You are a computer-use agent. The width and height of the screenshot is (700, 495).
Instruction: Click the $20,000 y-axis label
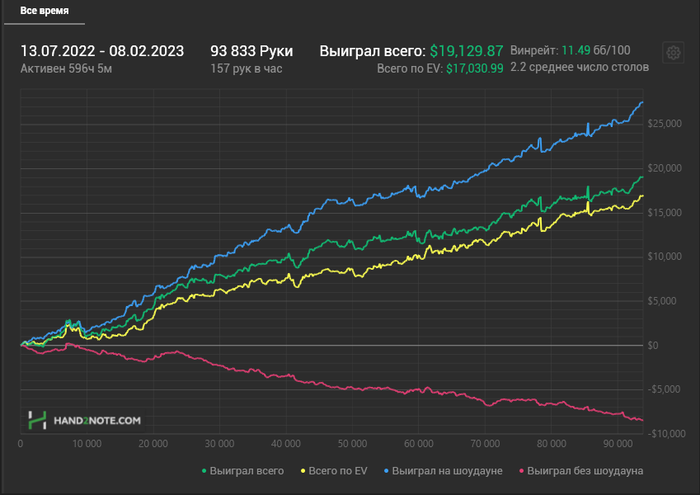(x=665, y=168)
